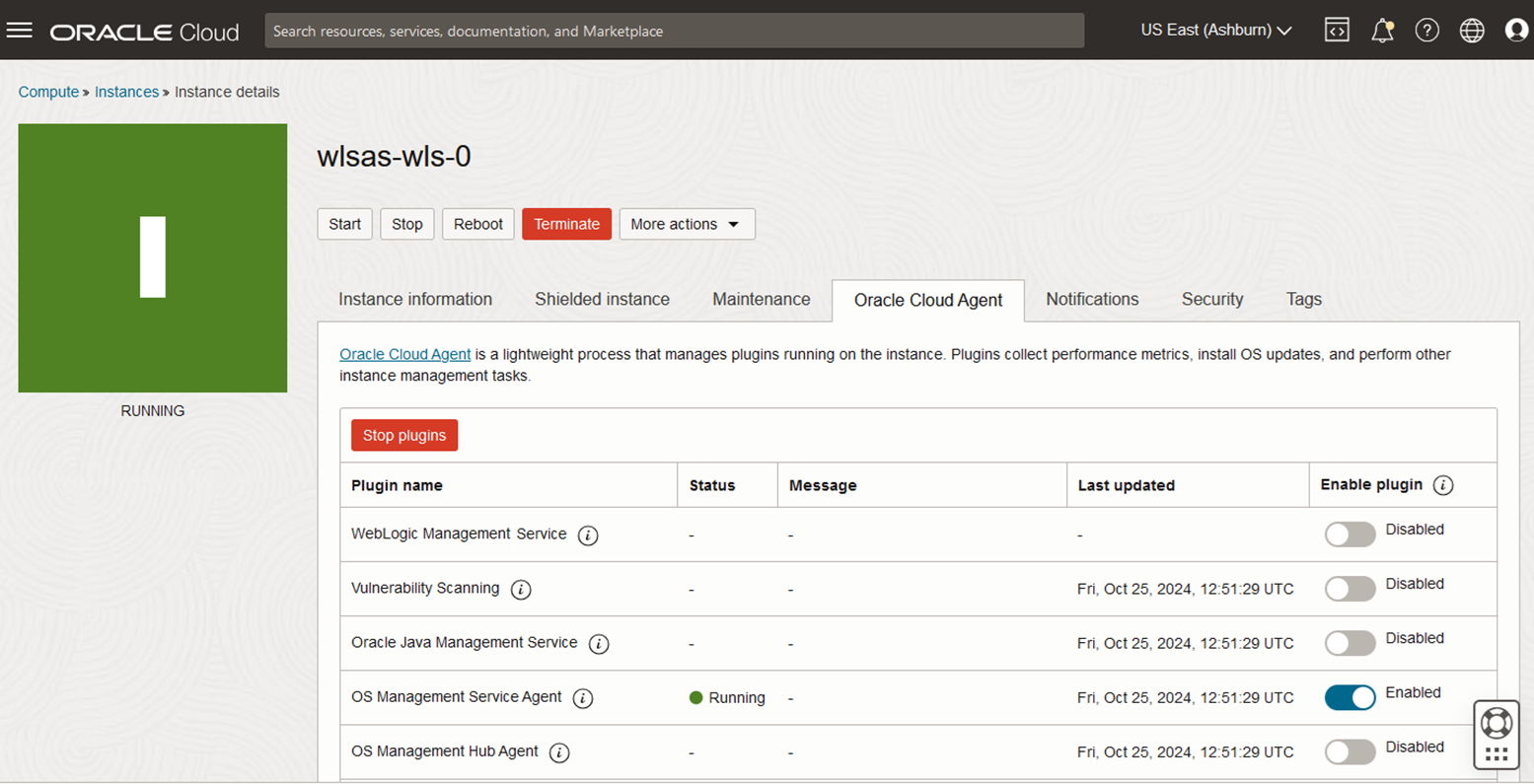Open the help question mark icon
The image size is (1534, 784).
[x=1426, y=31]
